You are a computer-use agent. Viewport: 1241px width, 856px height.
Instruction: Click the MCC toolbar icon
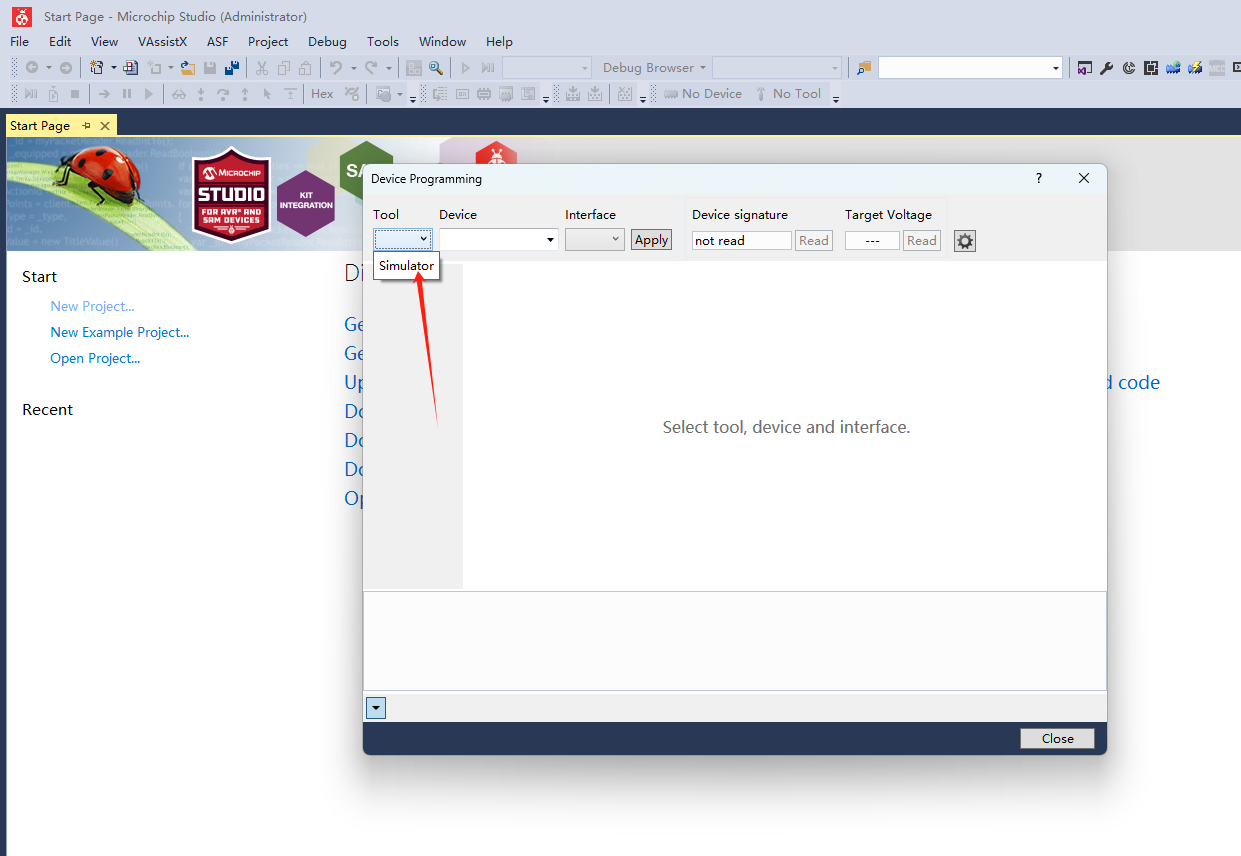pyautogui.click(x=1217, y=68)
